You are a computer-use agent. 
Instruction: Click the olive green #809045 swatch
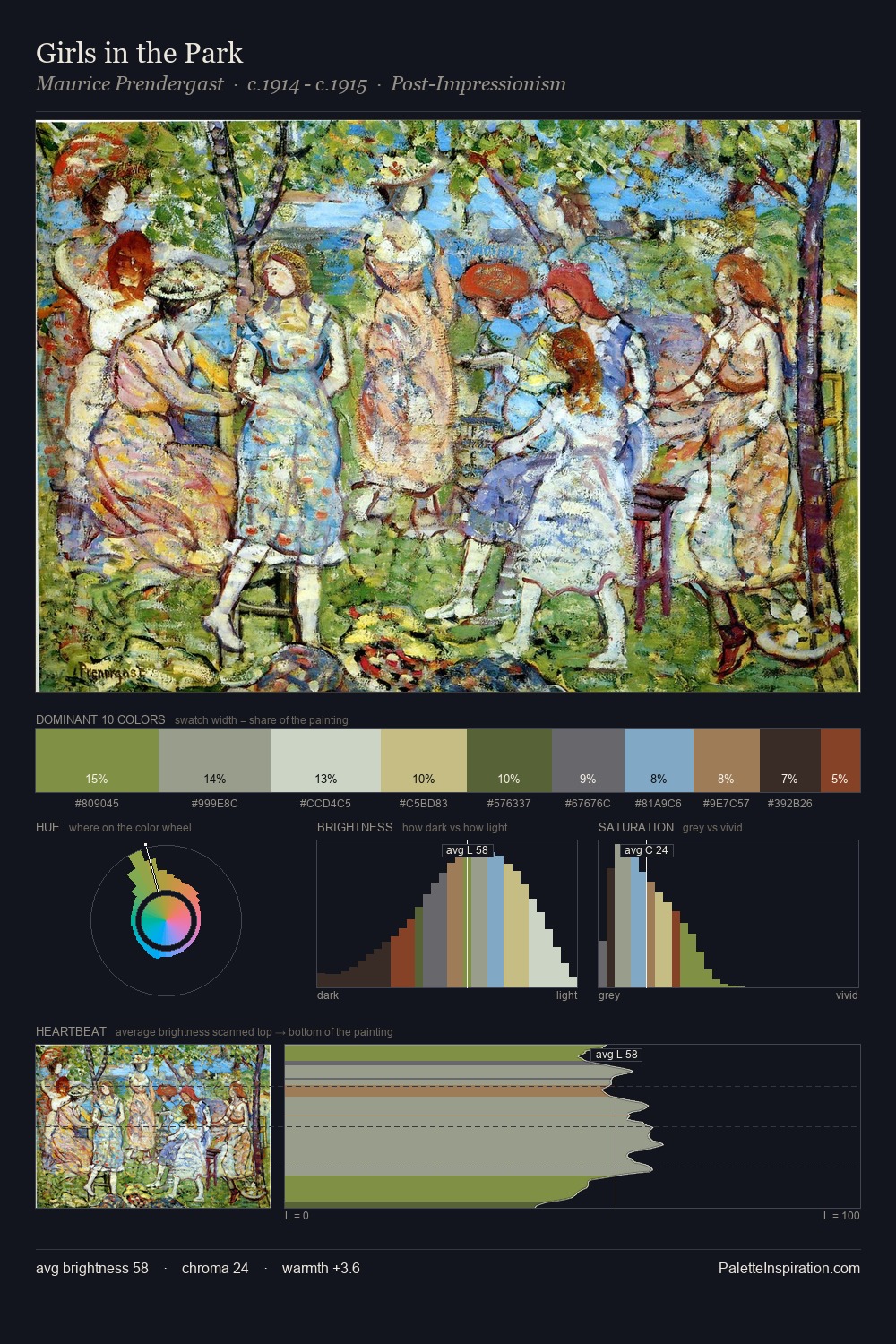coord(97,761)
